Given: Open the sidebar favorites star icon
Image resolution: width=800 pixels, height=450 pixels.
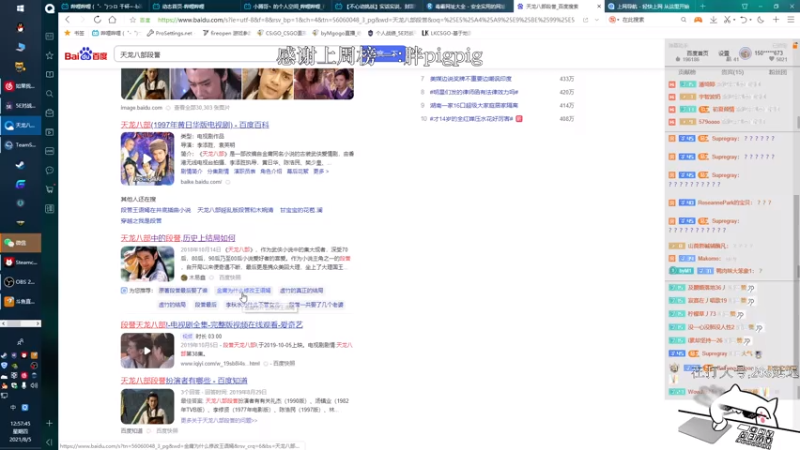Looking at the screenshot, I should click(x=49, y=55).
